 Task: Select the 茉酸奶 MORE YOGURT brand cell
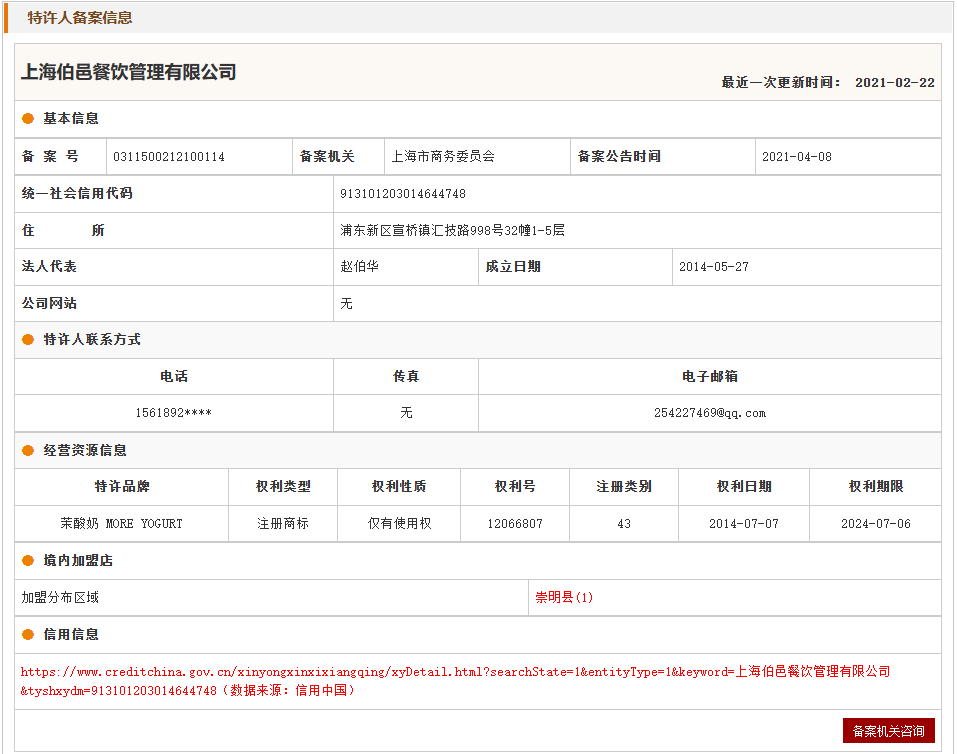click(122, 524)
